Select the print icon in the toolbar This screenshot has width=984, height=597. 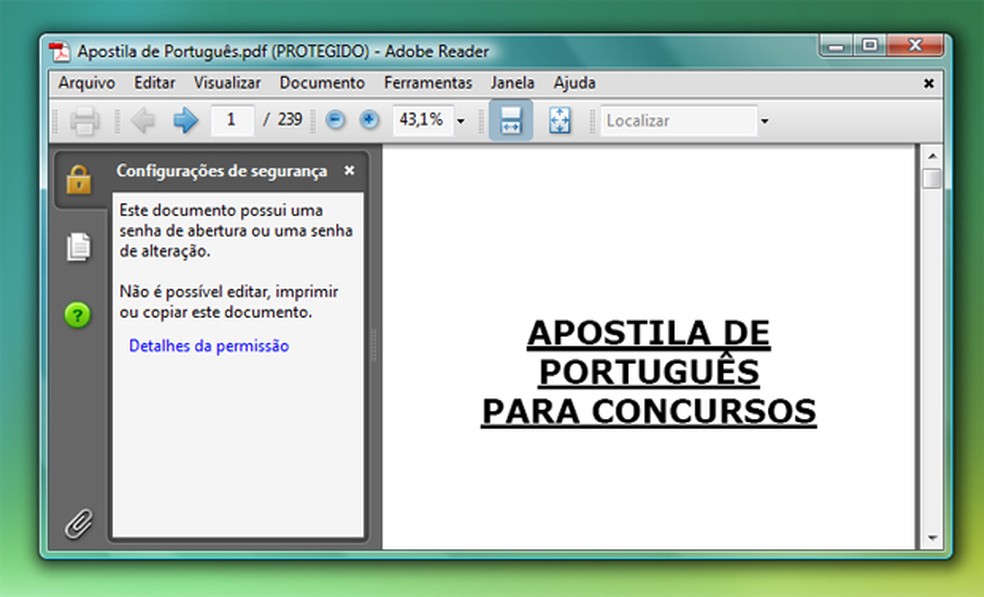[x=84, y=120]
